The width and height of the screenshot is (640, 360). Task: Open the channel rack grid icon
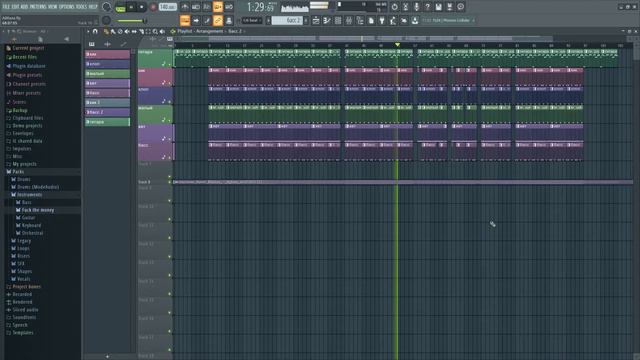338,20
